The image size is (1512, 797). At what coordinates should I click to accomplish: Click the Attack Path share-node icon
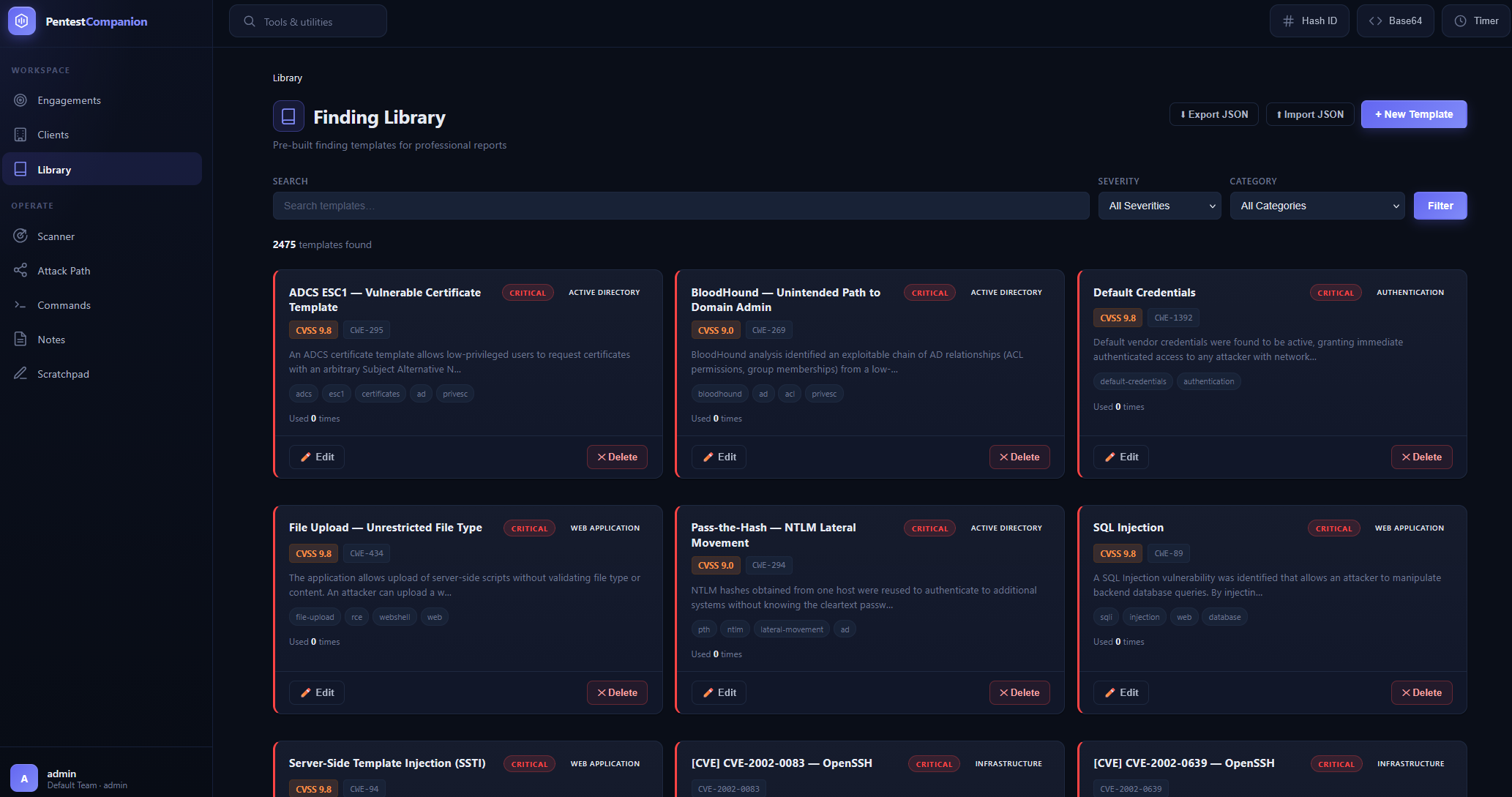(x=20, y=270)
